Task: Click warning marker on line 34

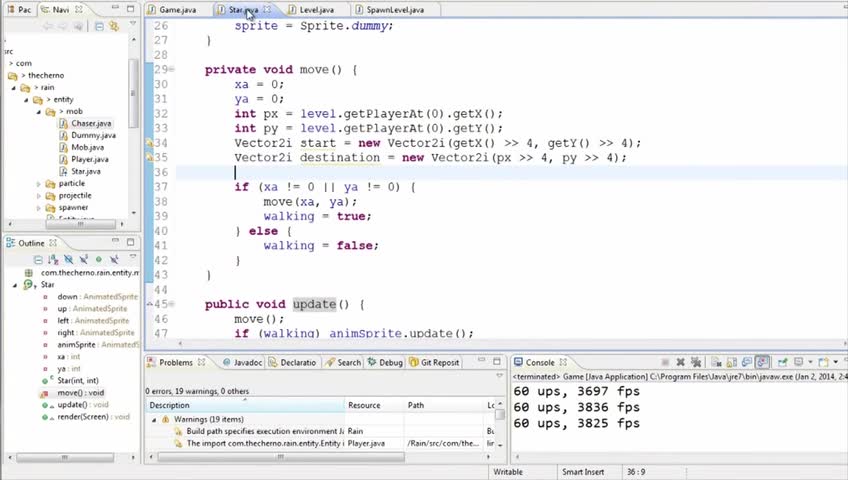Action: [149, 143]
